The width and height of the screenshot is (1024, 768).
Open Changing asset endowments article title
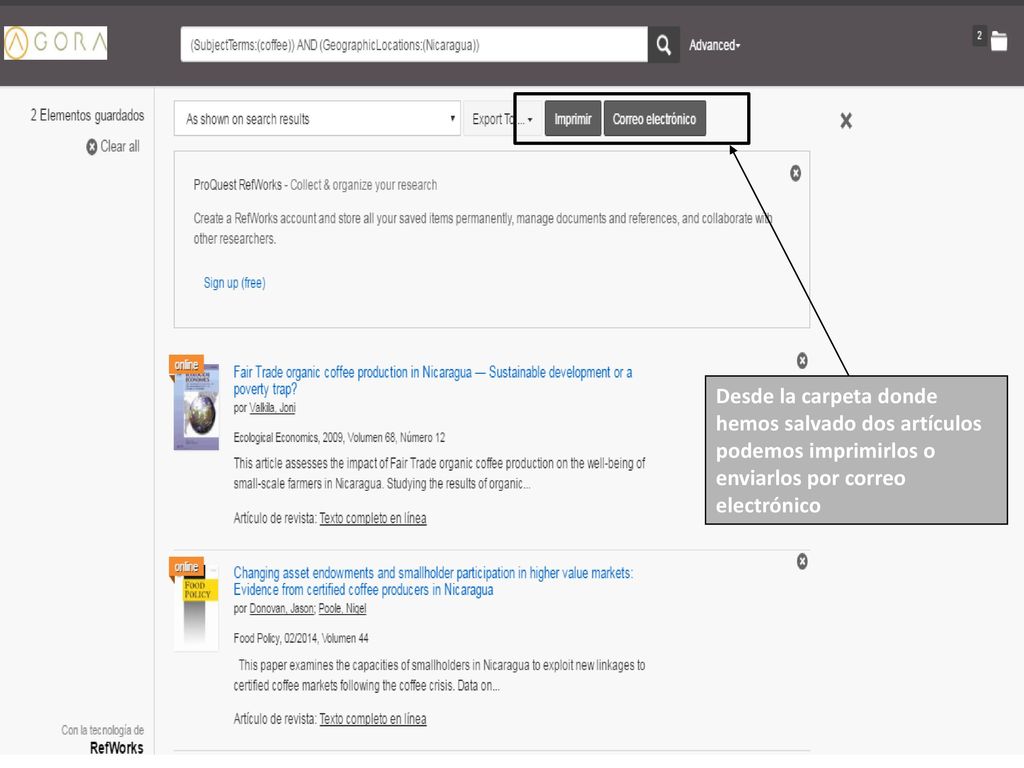pos(433,581)
